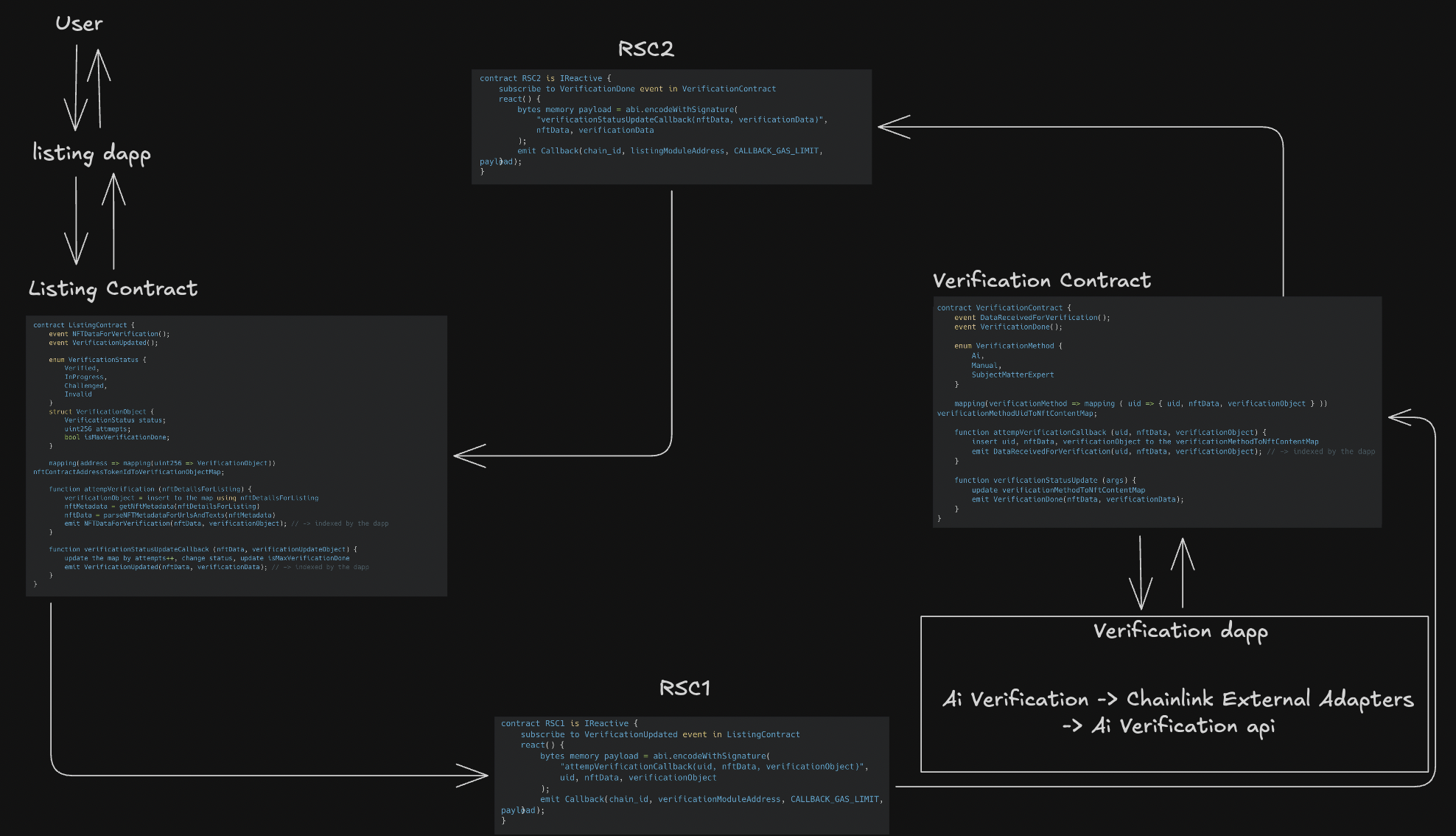Click "function attempVerification (nftDetailsForListing)" line
This screenshot has height=836, width=1456.
click(150, 489)
